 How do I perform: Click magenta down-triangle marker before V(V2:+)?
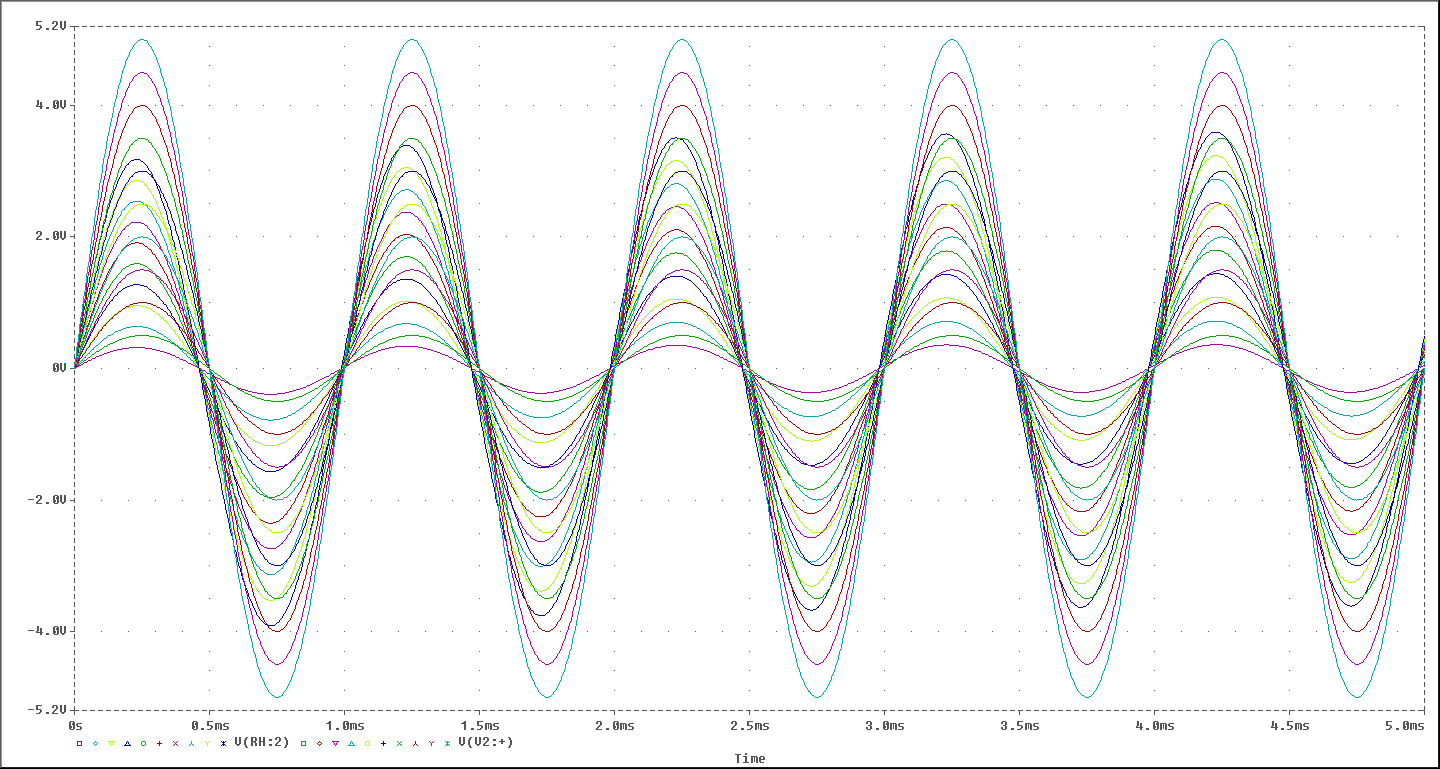tap(335, 743)
